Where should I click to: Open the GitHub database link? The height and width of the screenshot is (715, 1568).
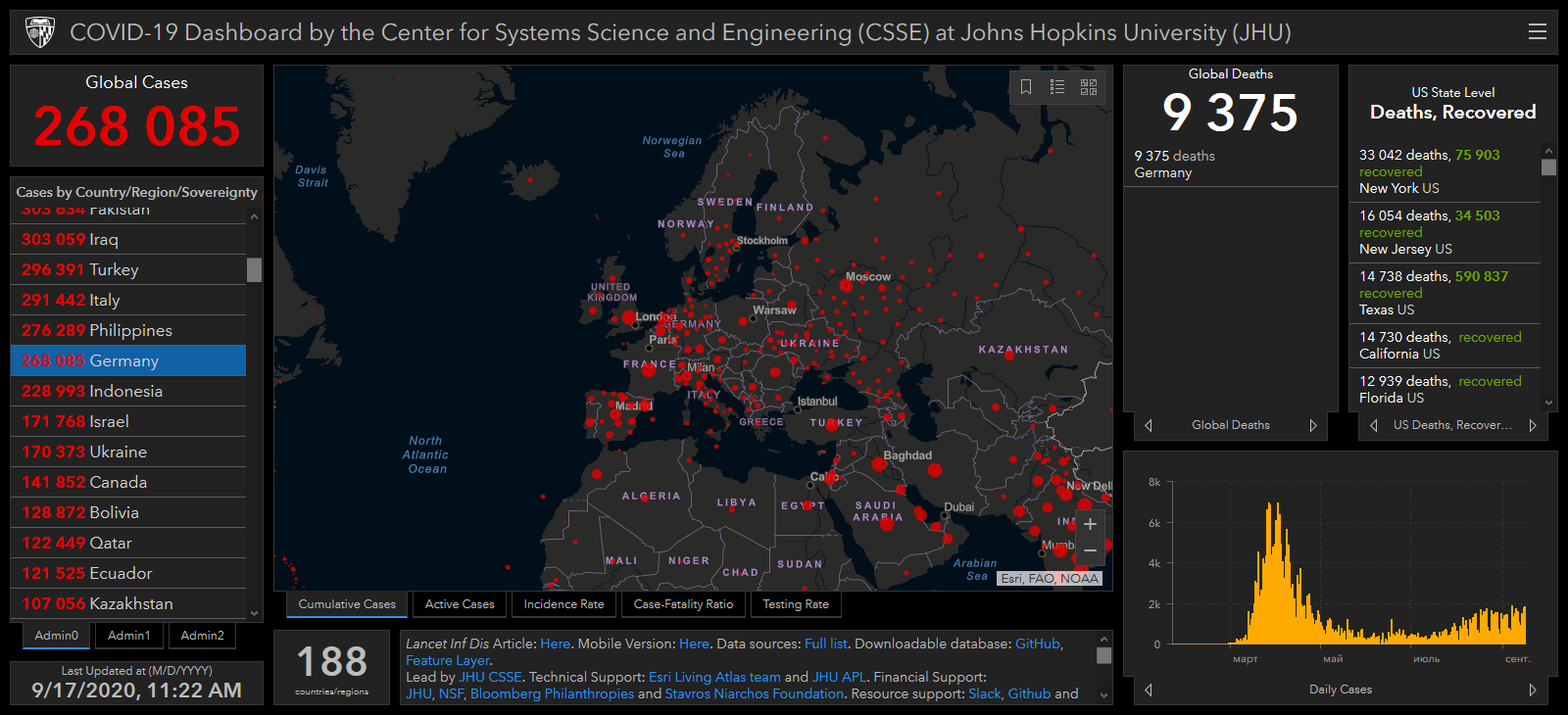(x=1038, y=643)
